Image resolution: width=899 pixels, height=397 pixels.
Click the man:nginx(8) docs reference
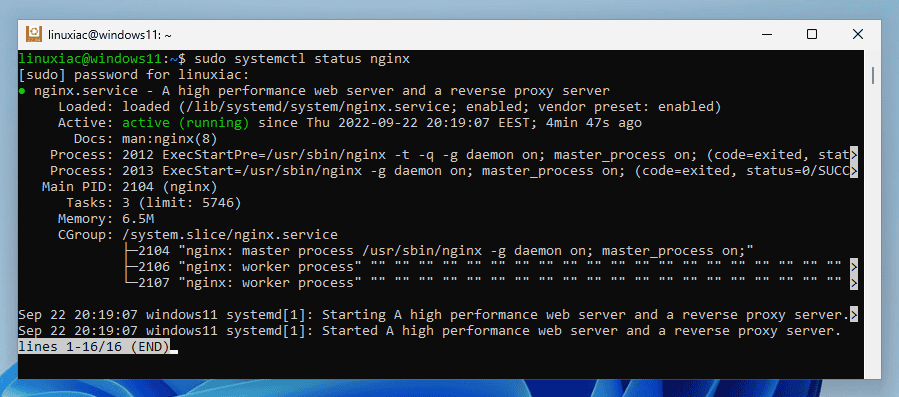(x=170, y=139)
